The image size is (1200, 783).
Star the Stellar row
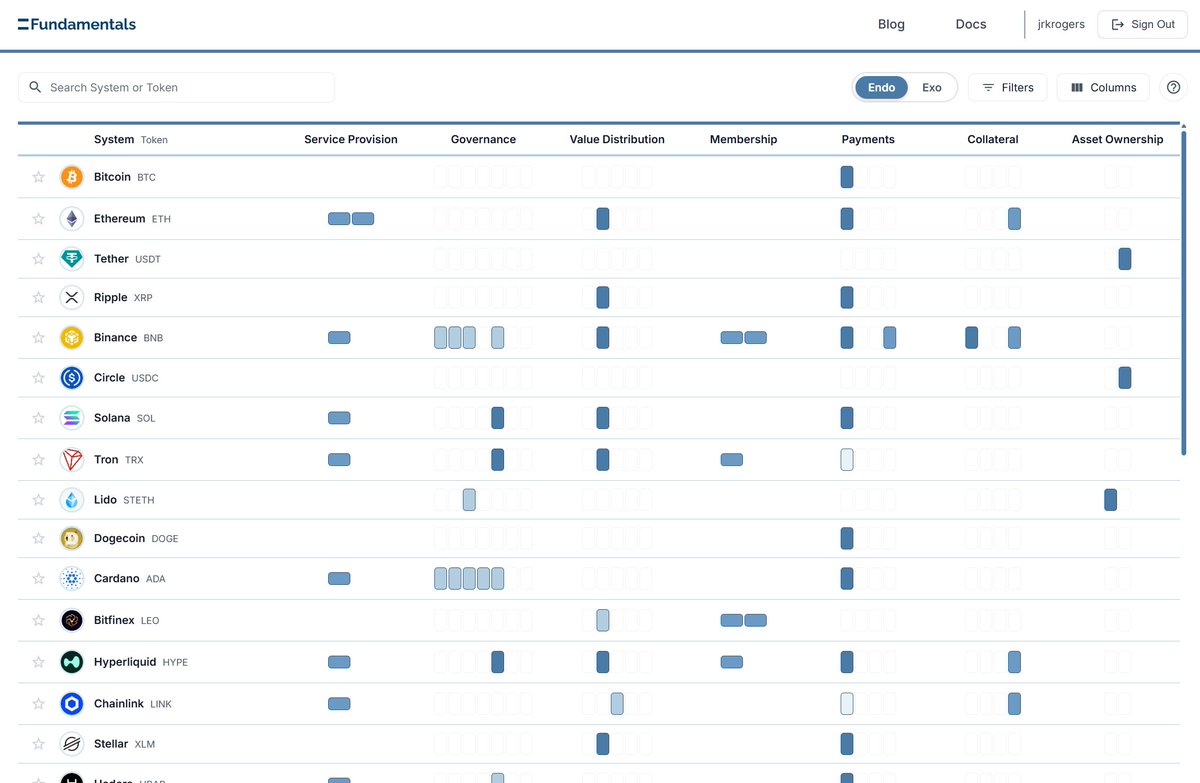click(39, 744)
